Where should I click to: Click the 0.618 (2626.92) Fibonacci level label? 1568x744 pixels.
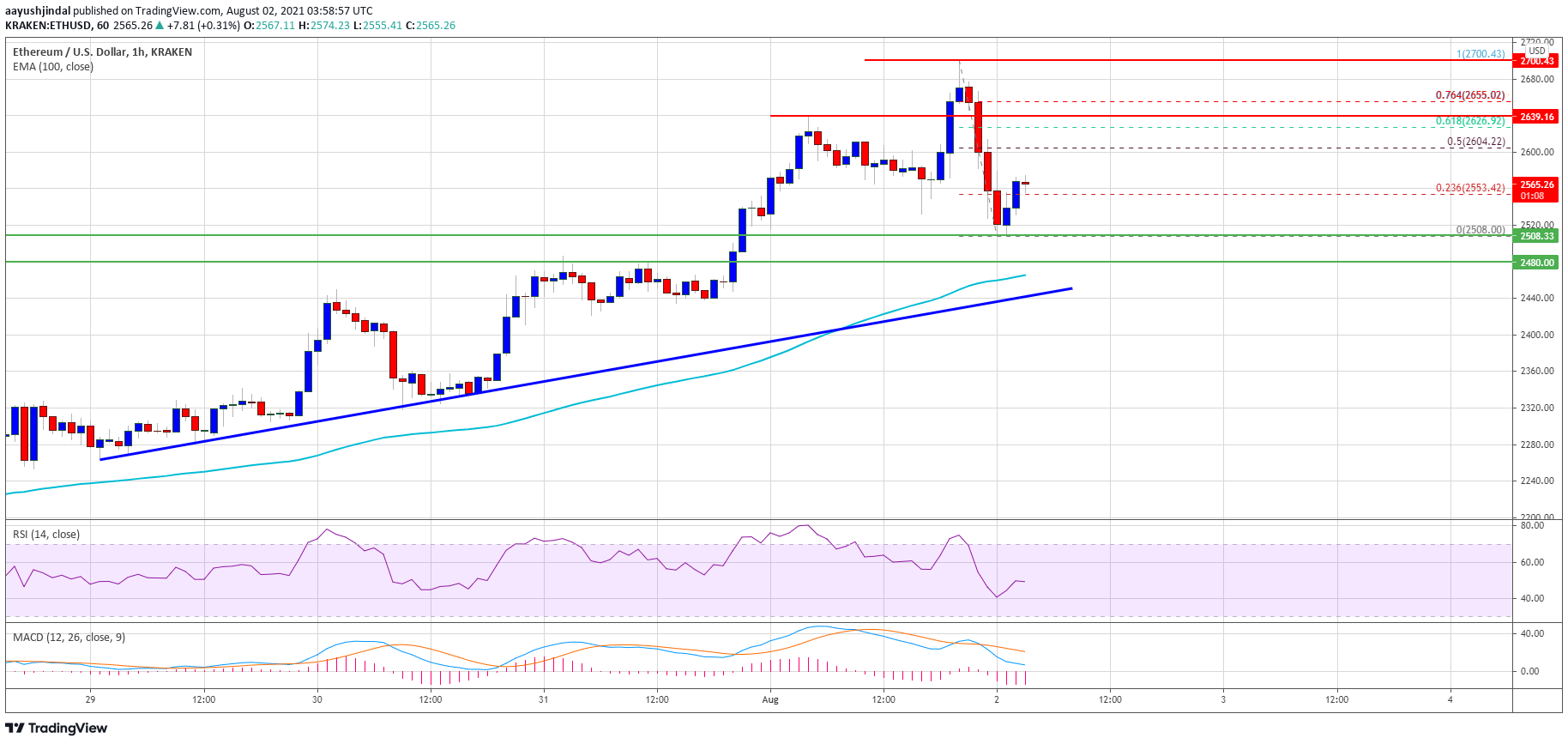tap(1470, 121)
